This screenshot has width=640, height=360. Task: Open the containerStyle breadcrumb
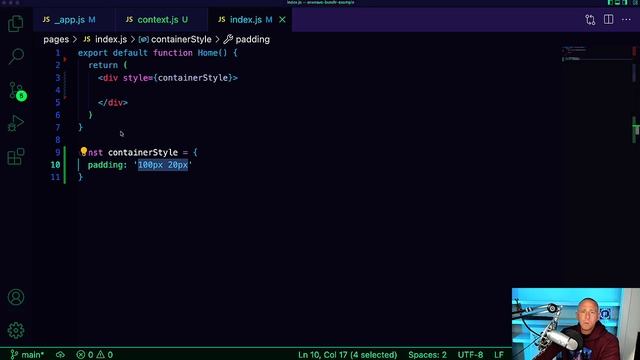[x=175, y=40]
